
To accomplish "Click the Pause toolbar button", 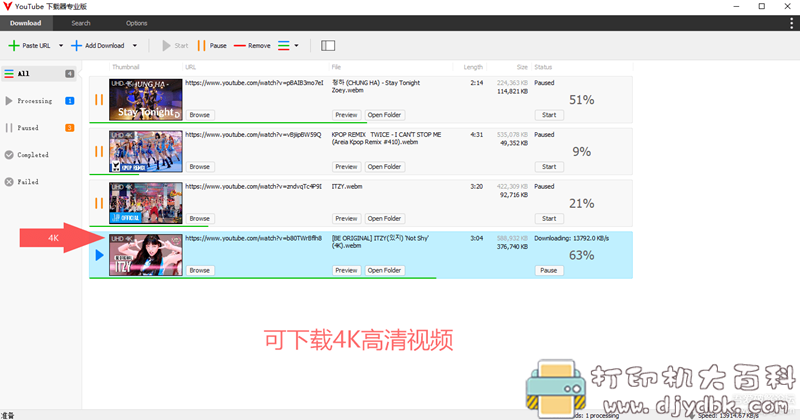I will (x=212, y=45).
